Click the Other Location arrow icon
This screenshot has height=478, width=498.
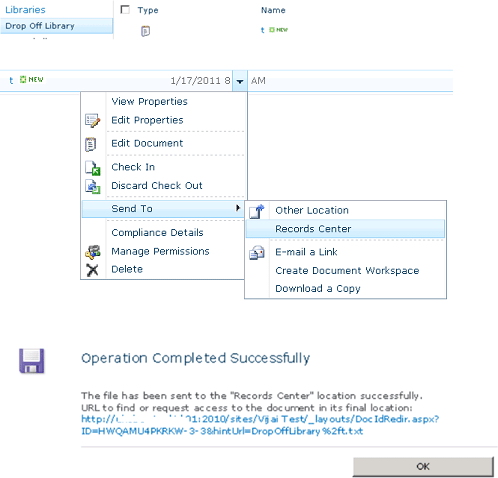tap(257, 211)
